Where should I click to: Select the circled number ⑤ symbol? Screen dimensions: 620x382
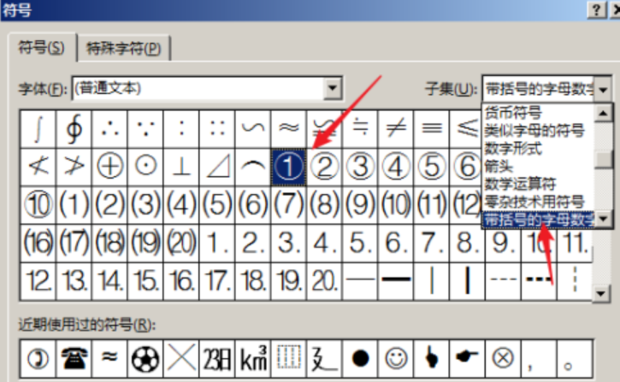(431, 166)
